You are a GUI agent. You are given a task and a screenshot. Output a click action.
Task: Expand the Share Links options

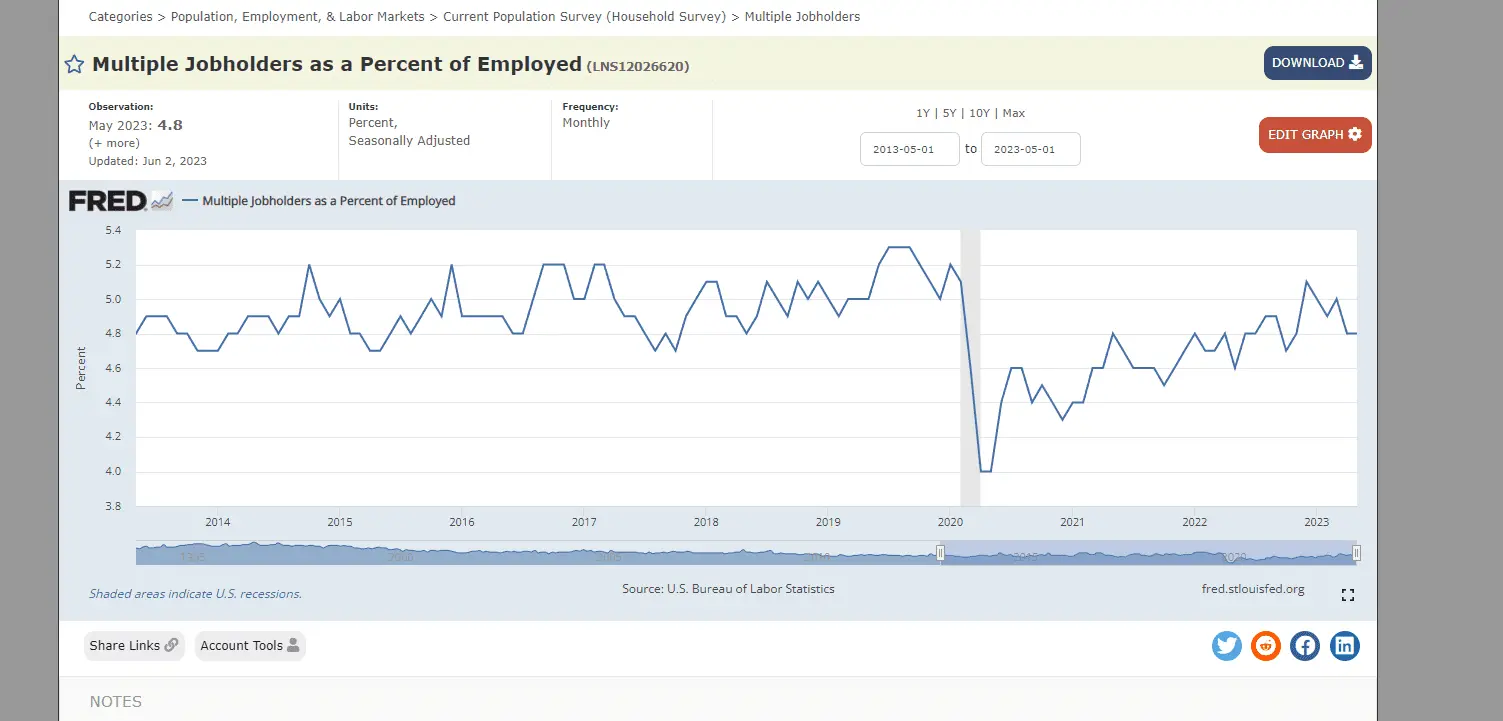(134, 646)
